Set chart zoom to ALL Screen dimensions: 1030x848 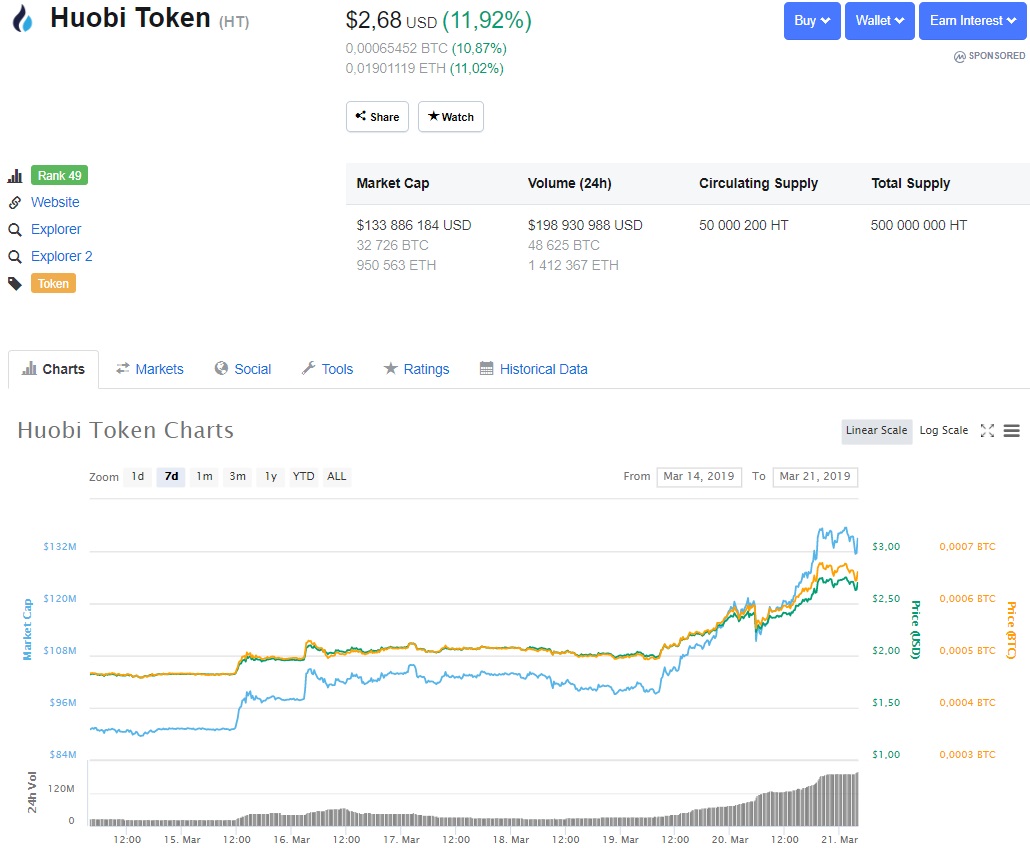tap(336, 477)
